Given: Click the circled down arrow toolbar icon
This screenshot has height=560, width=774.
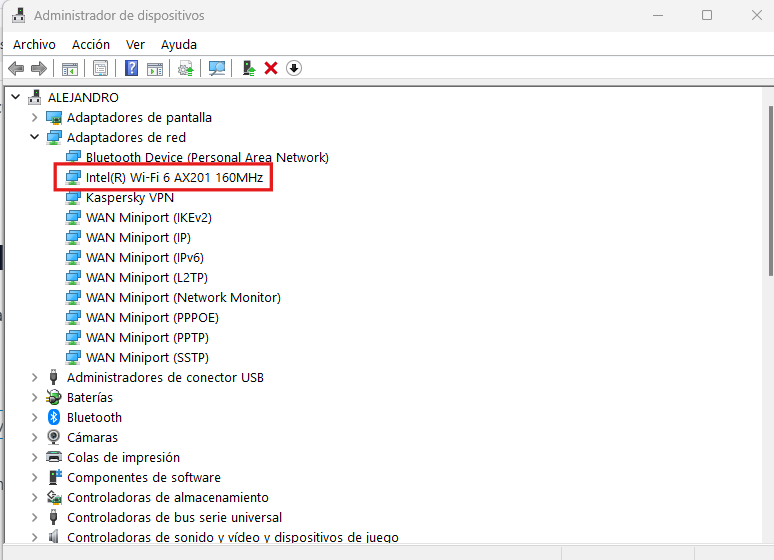Looking at the screenshot, I should [294, 68].
